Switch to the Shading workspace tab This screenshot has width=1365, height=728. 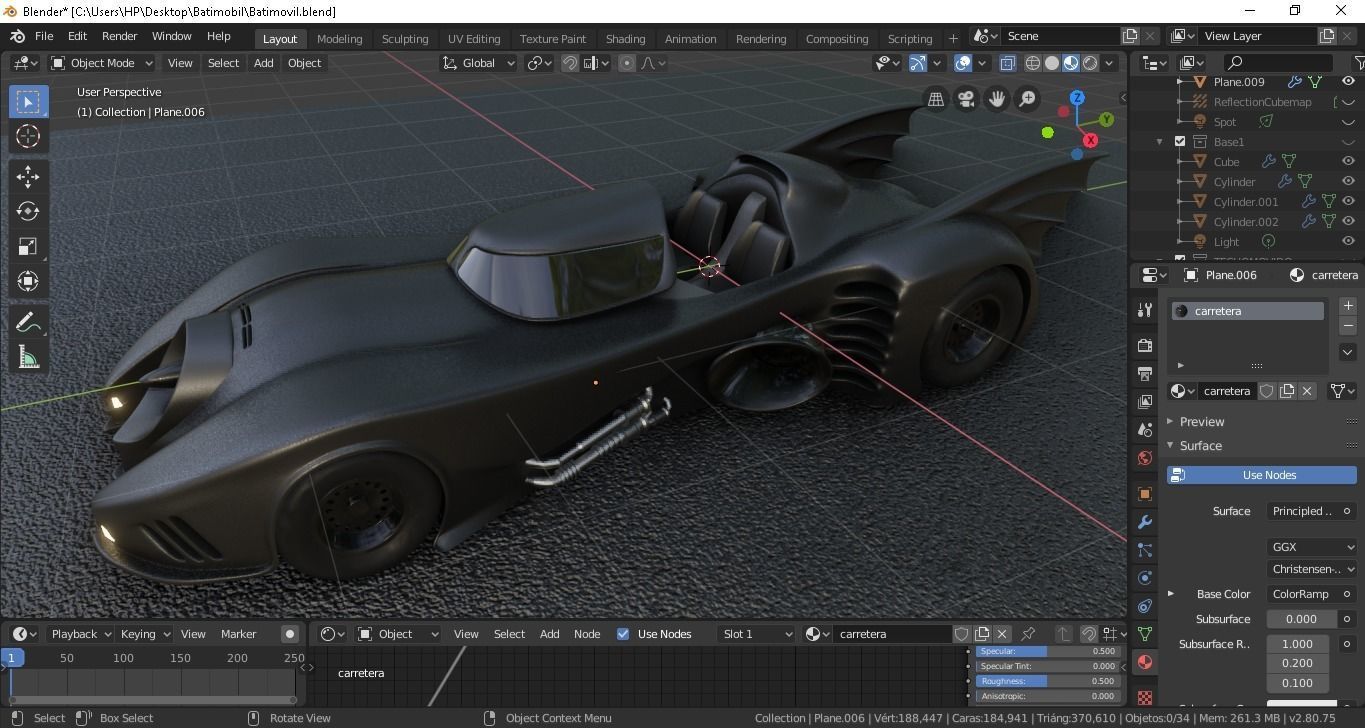point(625,39)
